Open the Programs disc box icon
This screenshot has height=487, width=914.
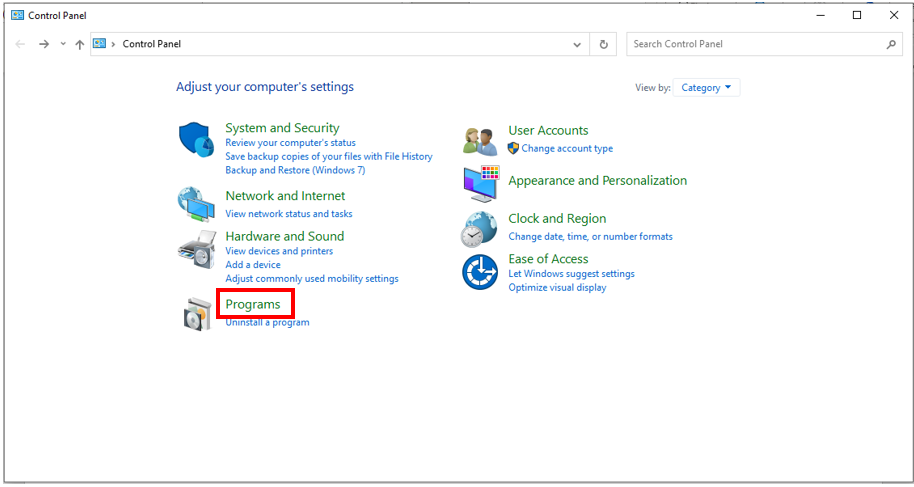[196, 314]
